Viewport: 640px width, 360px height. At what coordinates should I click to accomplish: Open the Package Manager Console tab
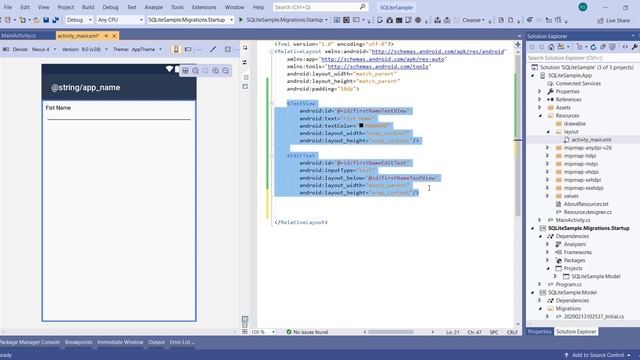30,342
